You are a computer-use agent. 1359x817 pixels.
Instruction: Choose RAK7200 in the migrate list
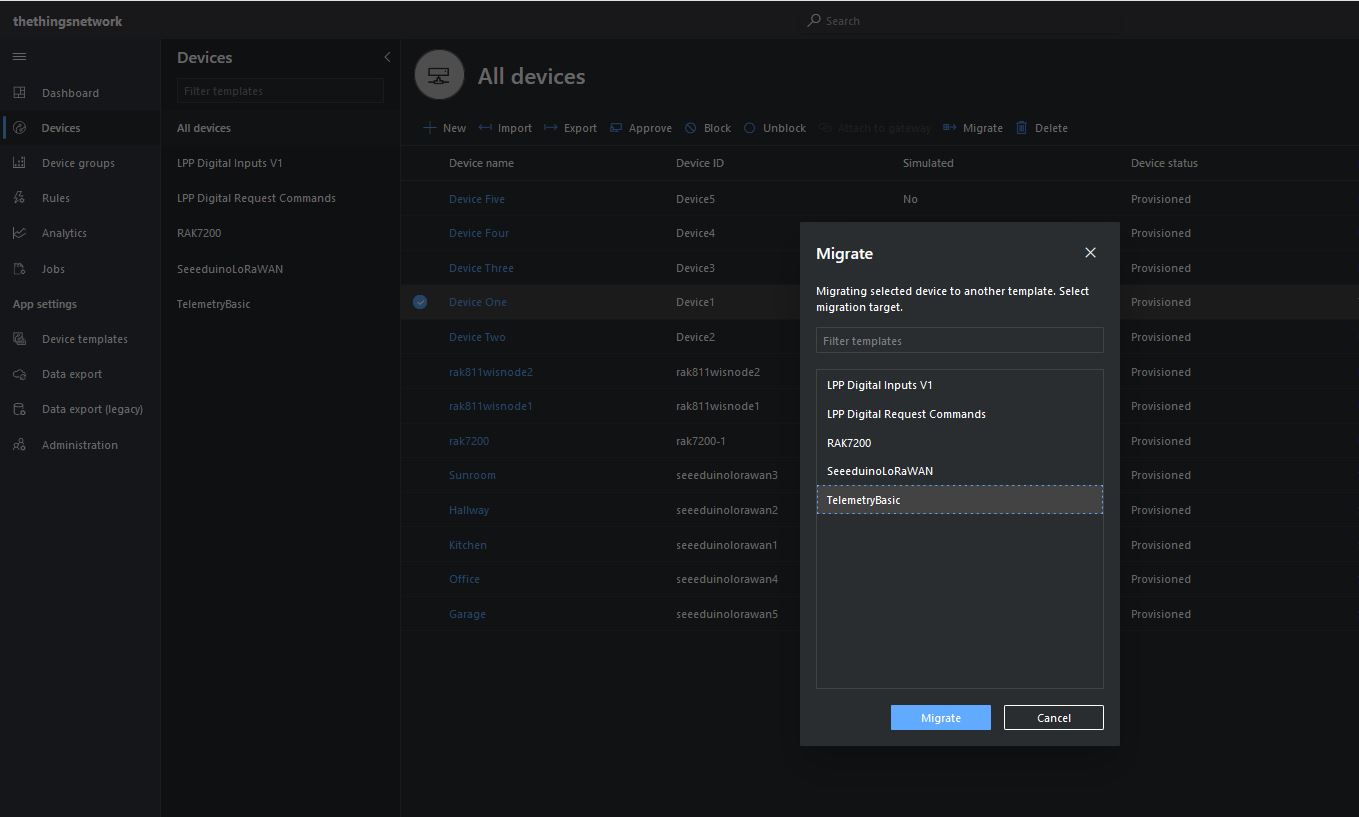(849, 443)
